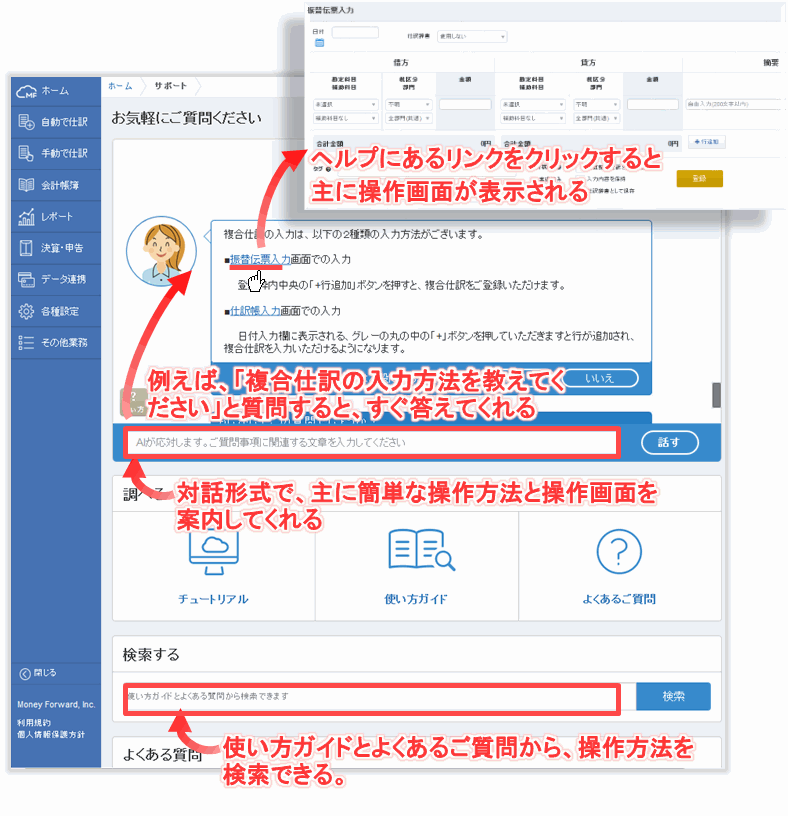Click the 貸方 column header
This screenshot has height=816, width=788.
click(x=588, y=62)
